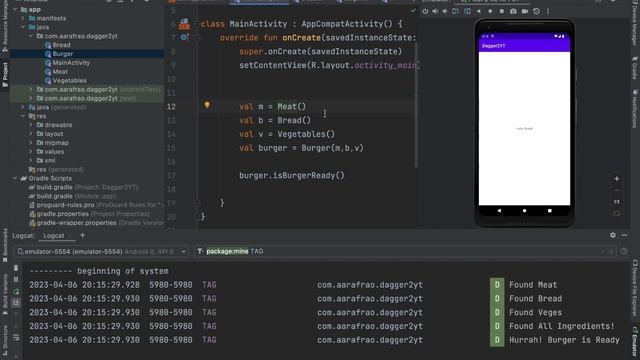Tap the phone screen Back navigation button
The height and width of the screenshot is (360, 640).
point(499,211)
